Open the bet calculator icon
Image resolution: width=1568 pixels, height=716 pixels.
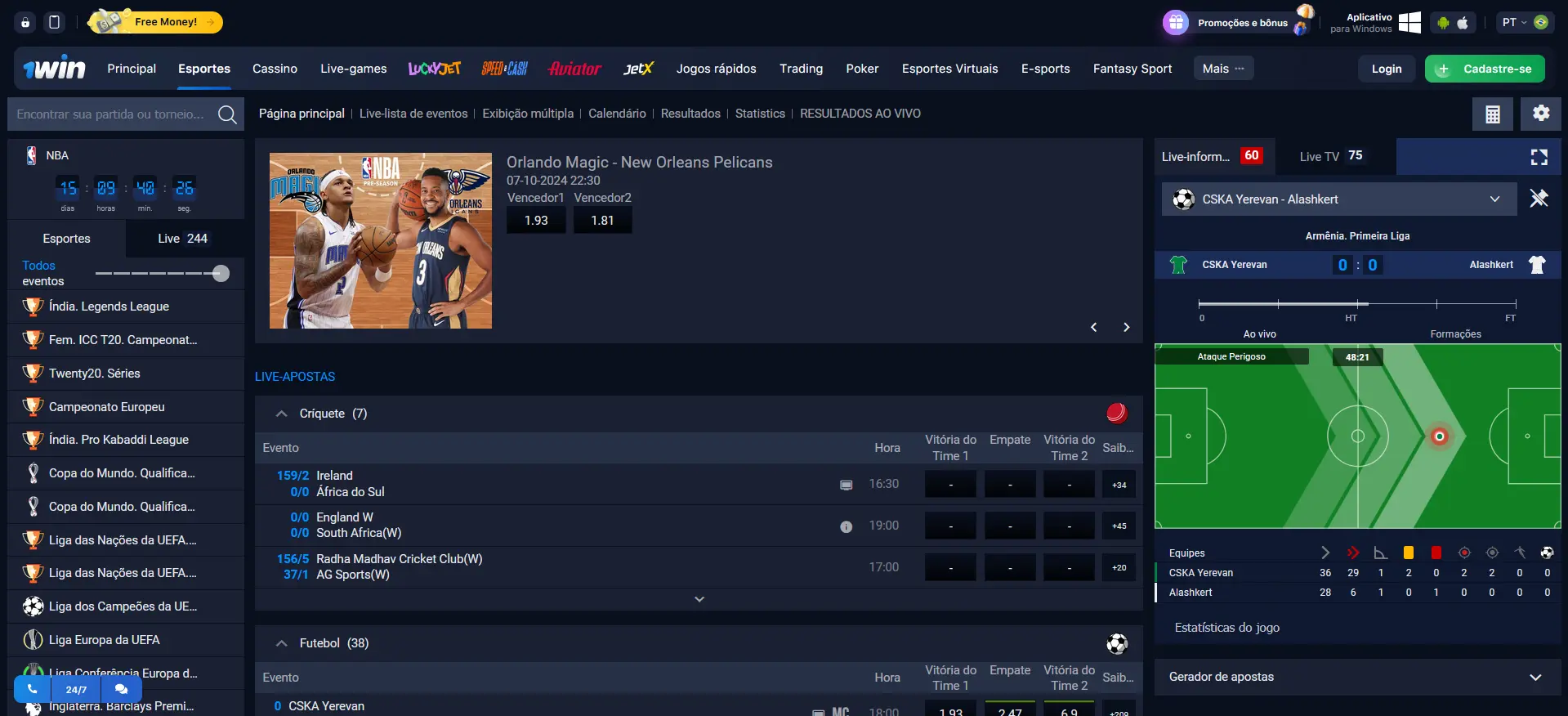pyautogui.click(x=1492, y=114)
